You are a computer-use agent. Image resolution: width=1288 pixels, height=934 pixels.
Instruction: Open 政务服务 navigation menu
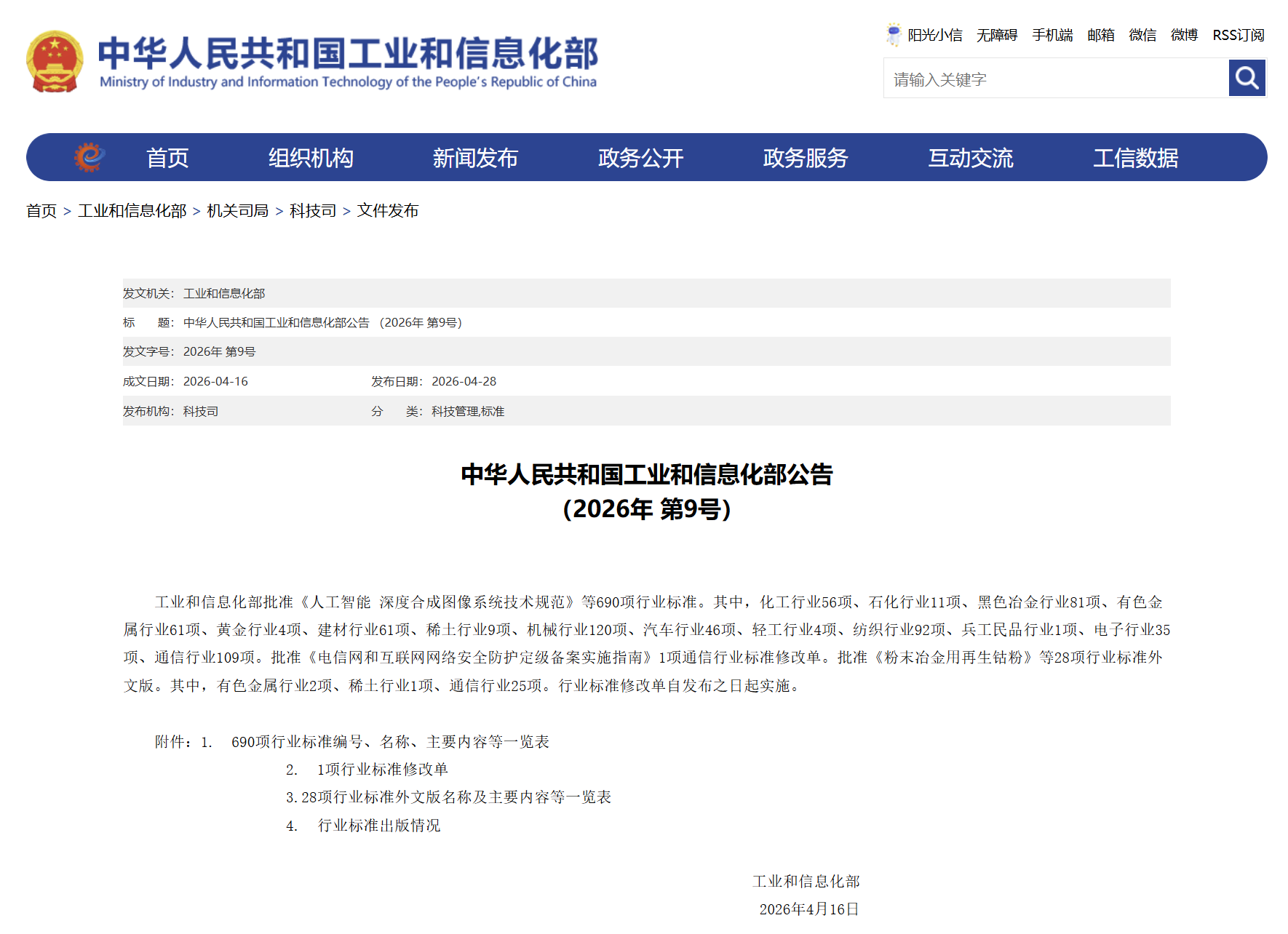pyautogui.click(x=806, y=158)
